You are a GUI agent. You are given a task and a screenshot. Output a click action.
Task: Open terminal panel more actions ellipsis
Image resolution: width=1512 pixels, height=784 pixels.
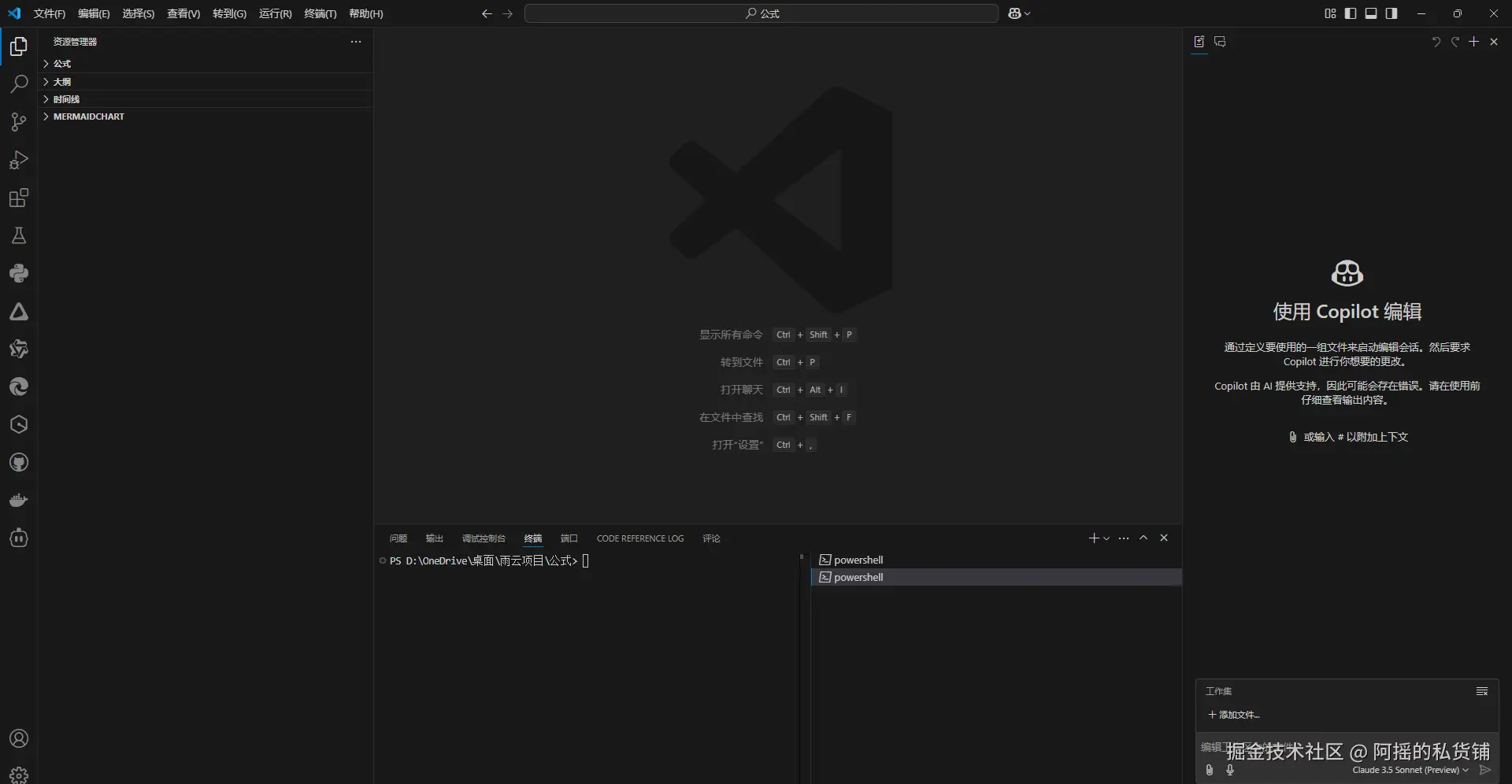click(x=1124, y=538)
